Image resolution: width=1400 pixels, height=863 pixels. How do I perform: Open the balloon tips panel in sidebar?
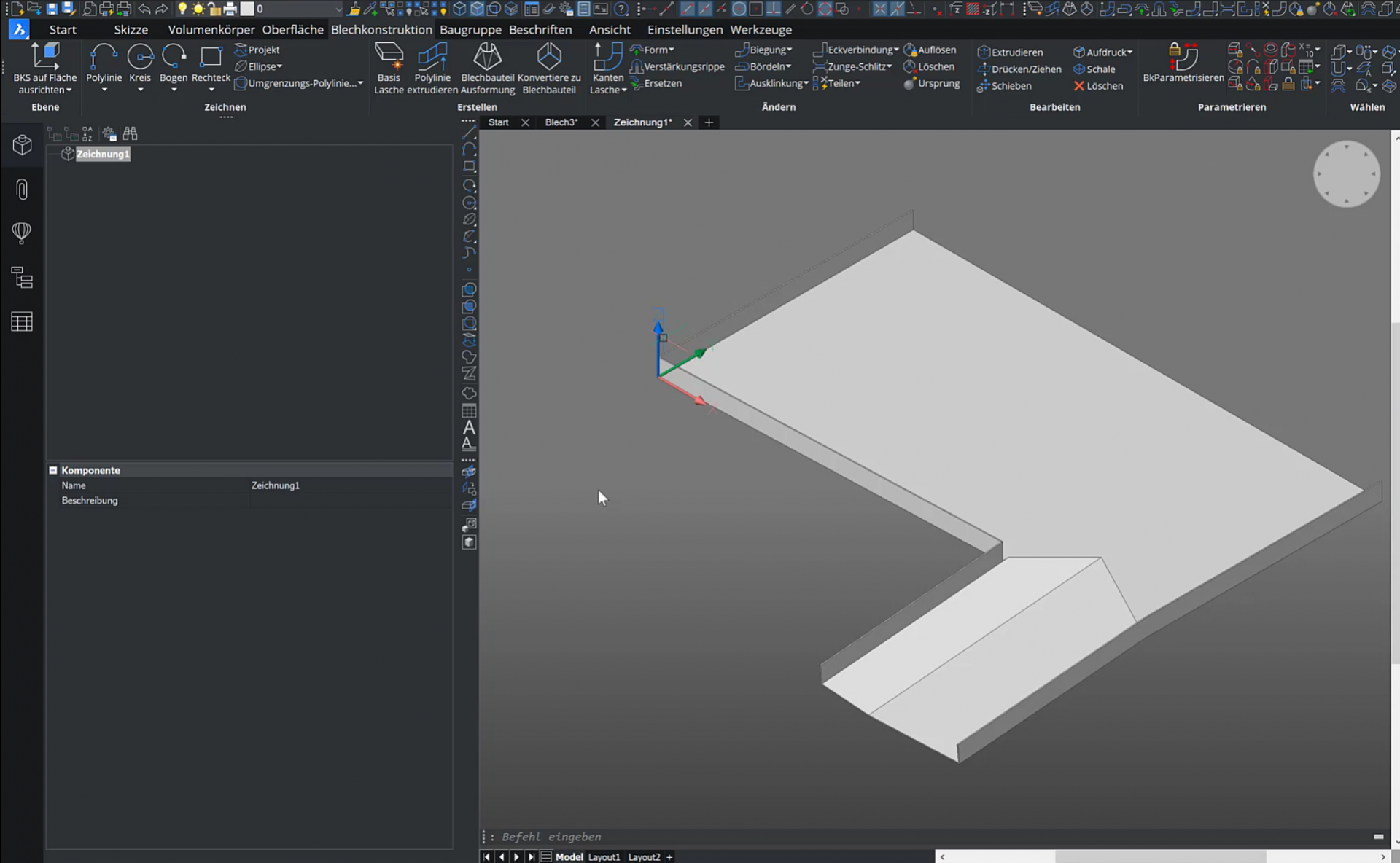coord(22,233)
